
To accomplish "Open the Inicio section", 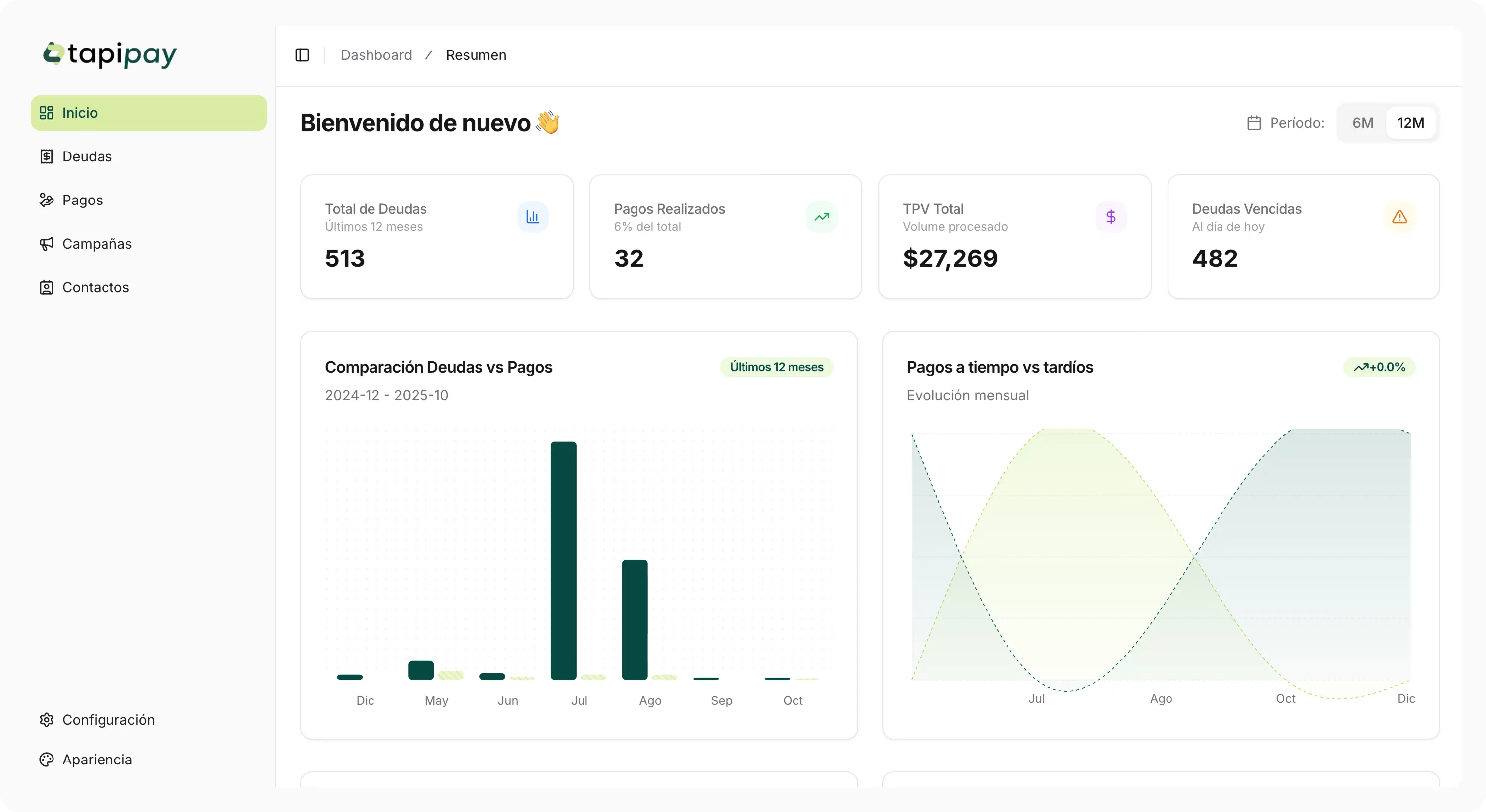I will [80, 112].
